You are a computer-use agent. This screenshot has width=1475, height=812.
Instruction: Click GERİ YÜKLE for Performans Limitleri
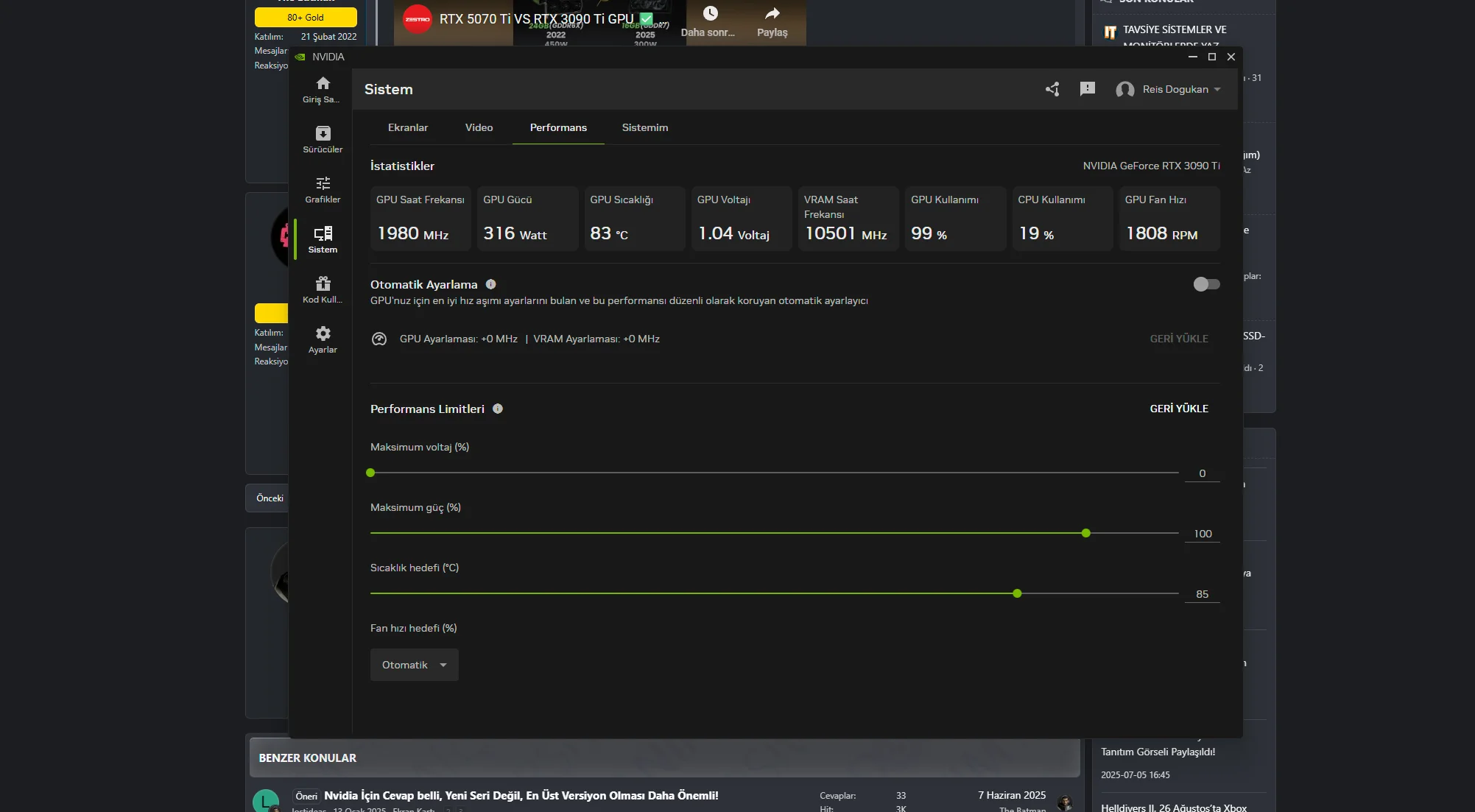pyautogui.click(x=1178, y=409)
